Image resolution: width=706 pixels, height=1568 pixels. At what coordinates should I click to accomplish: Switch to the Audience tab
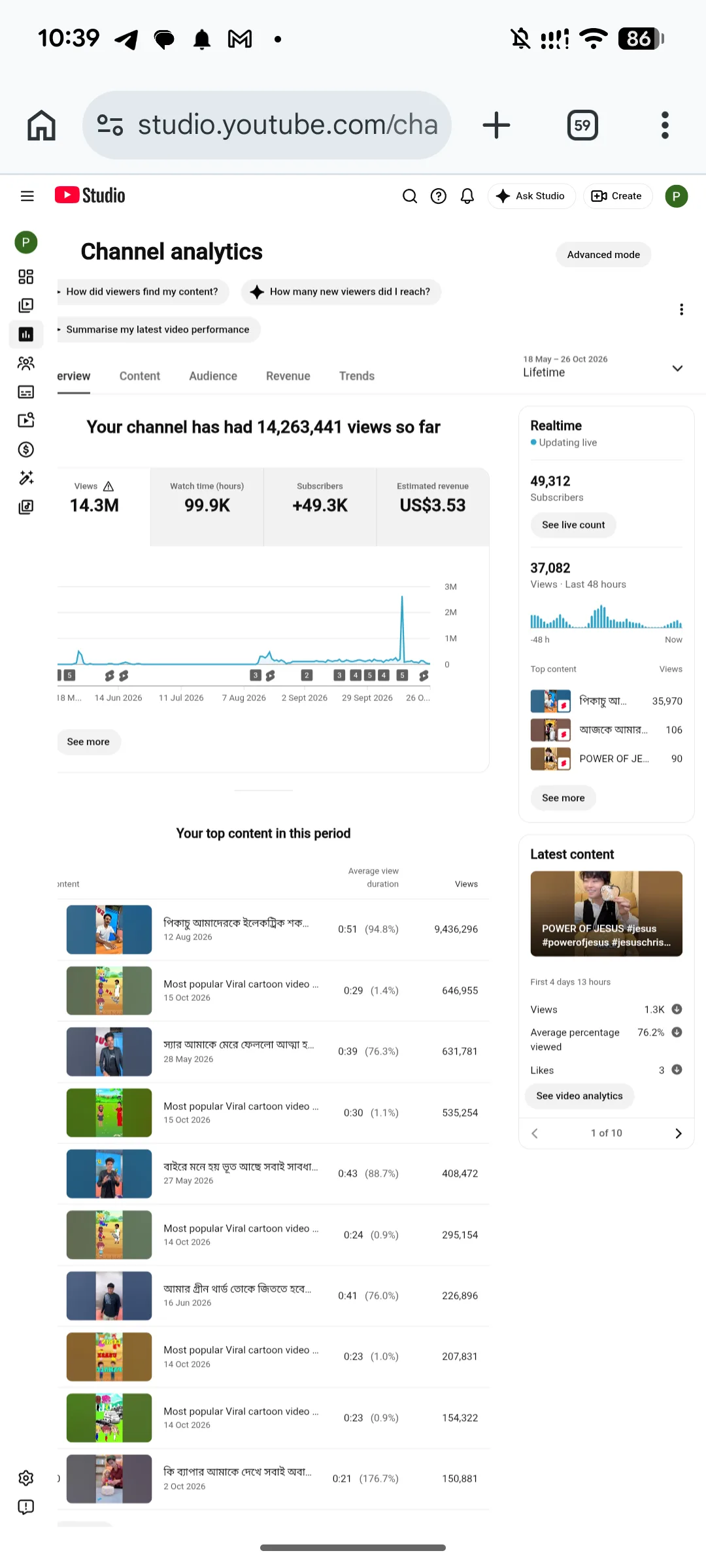[x=213, y=376]
